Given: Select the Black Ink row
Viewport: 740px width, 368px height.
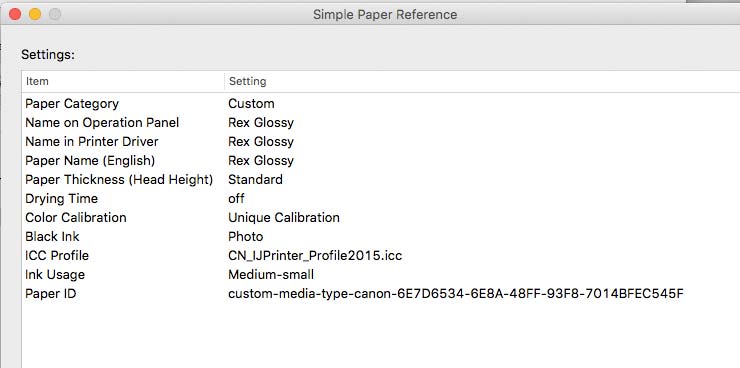Looking at the screenshot, I should (52, 236).
